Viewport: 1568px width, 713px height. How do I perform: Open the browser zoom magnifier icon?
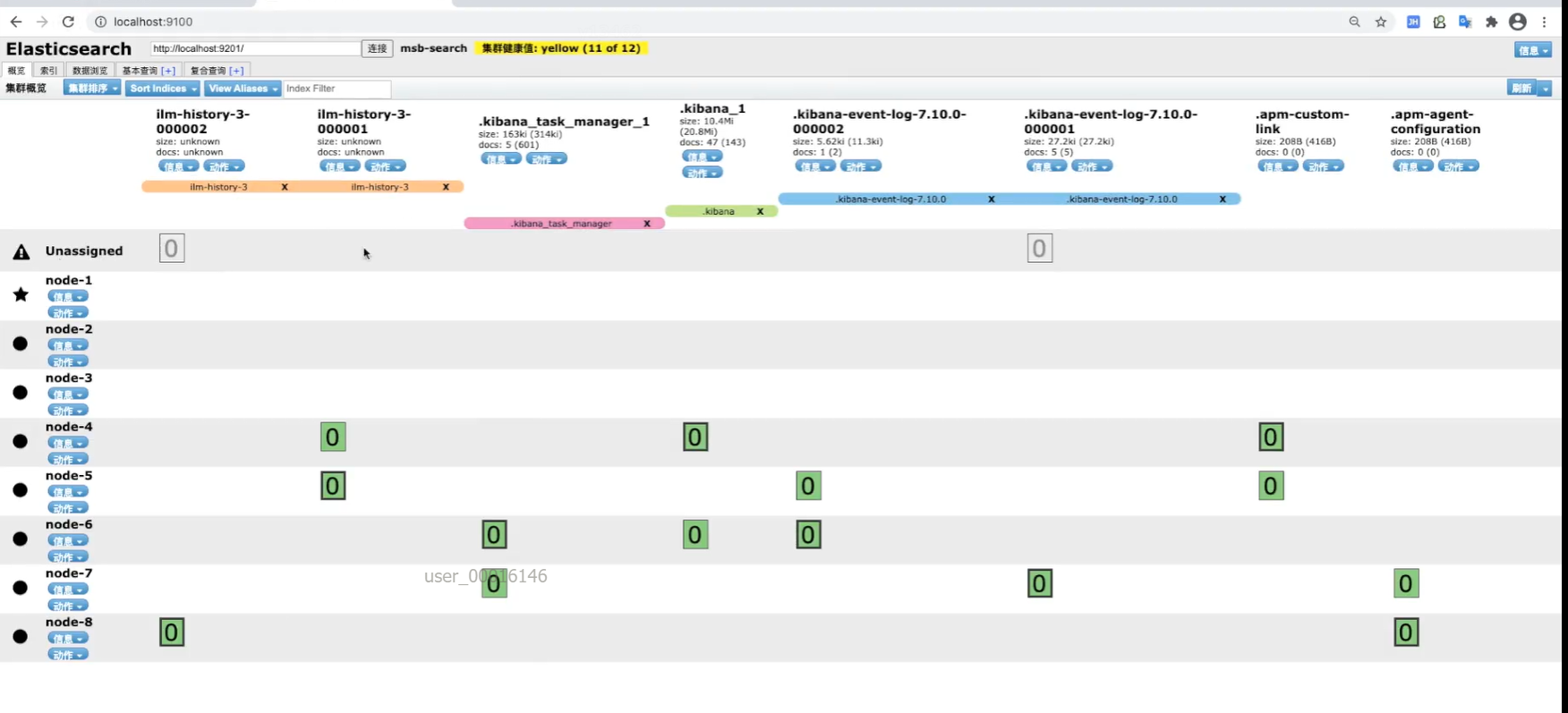[1354, 21]
